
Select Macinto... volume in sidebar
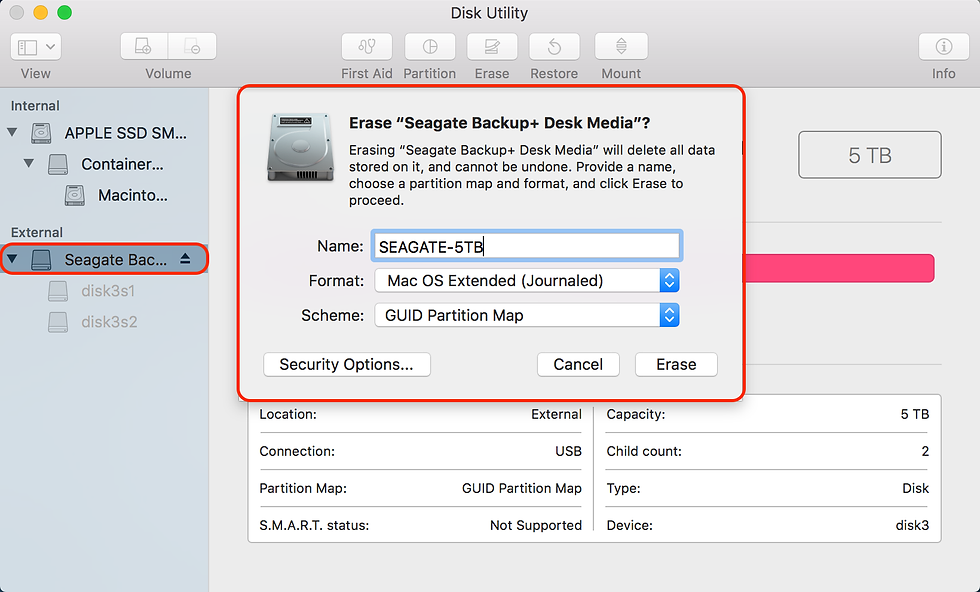(x=132, y=196)
